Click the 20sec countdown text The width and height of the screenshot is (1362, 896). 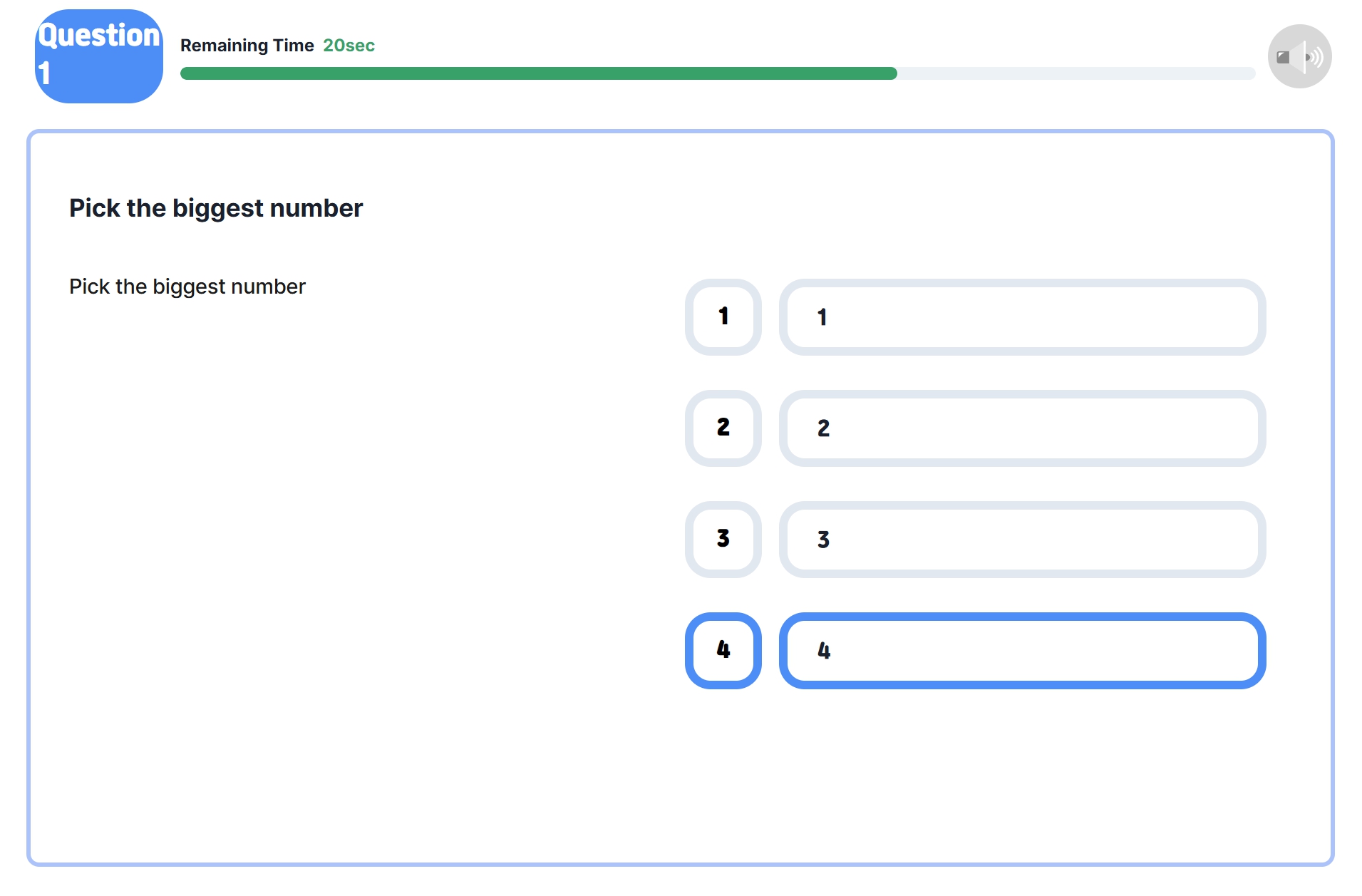point(349,46)
